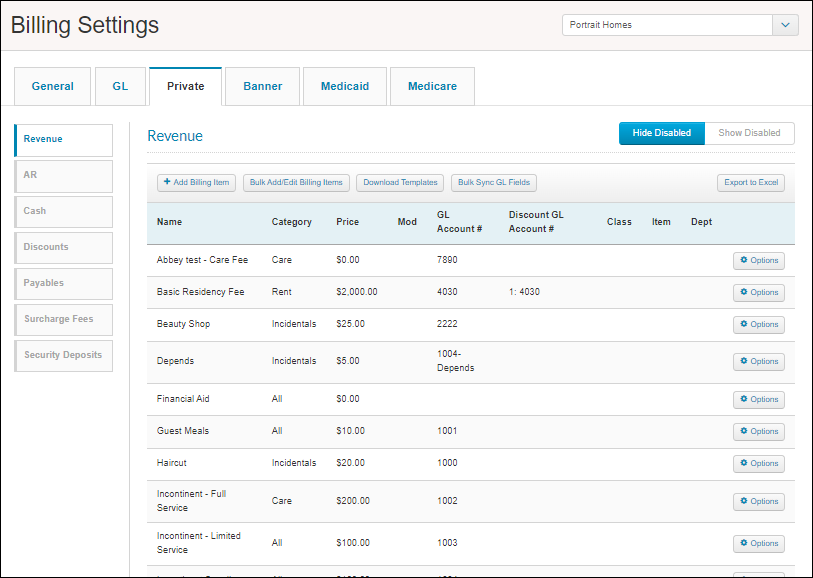Click GL account number 2222
813x578 pixels.
pyautogui.click(x=447, y=324)
